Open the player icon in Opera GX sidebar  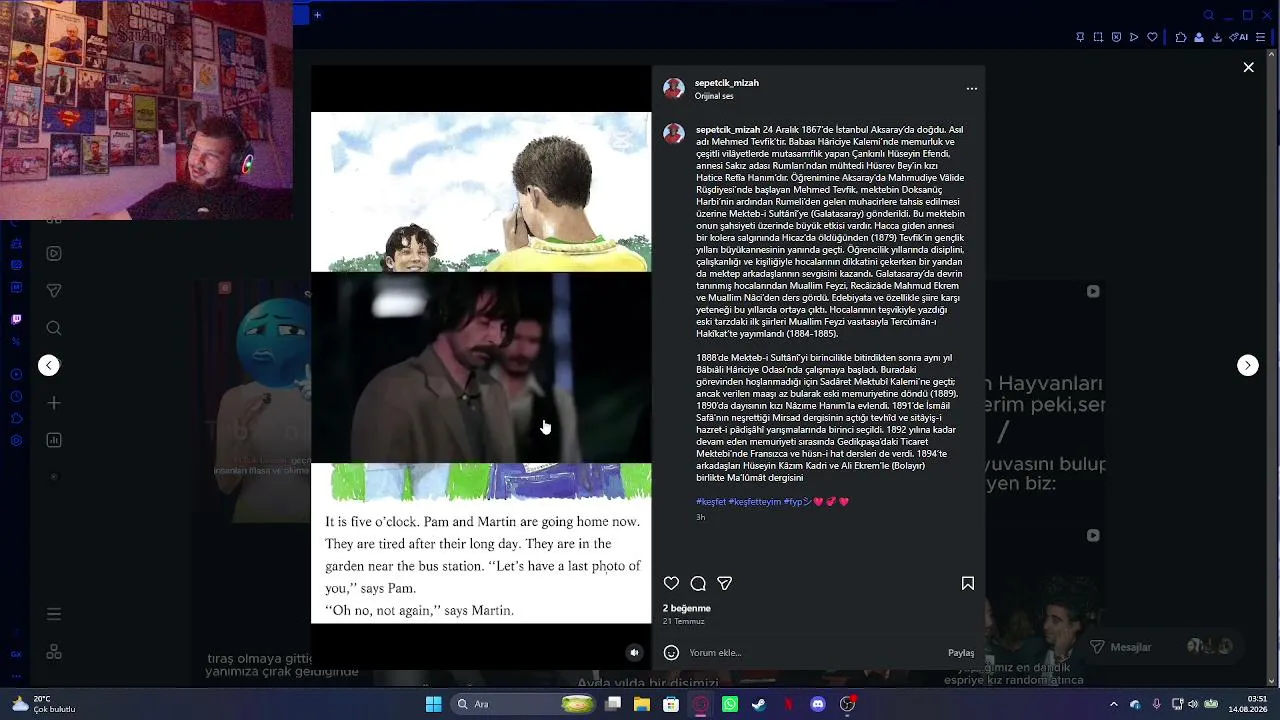coord(16,375)
